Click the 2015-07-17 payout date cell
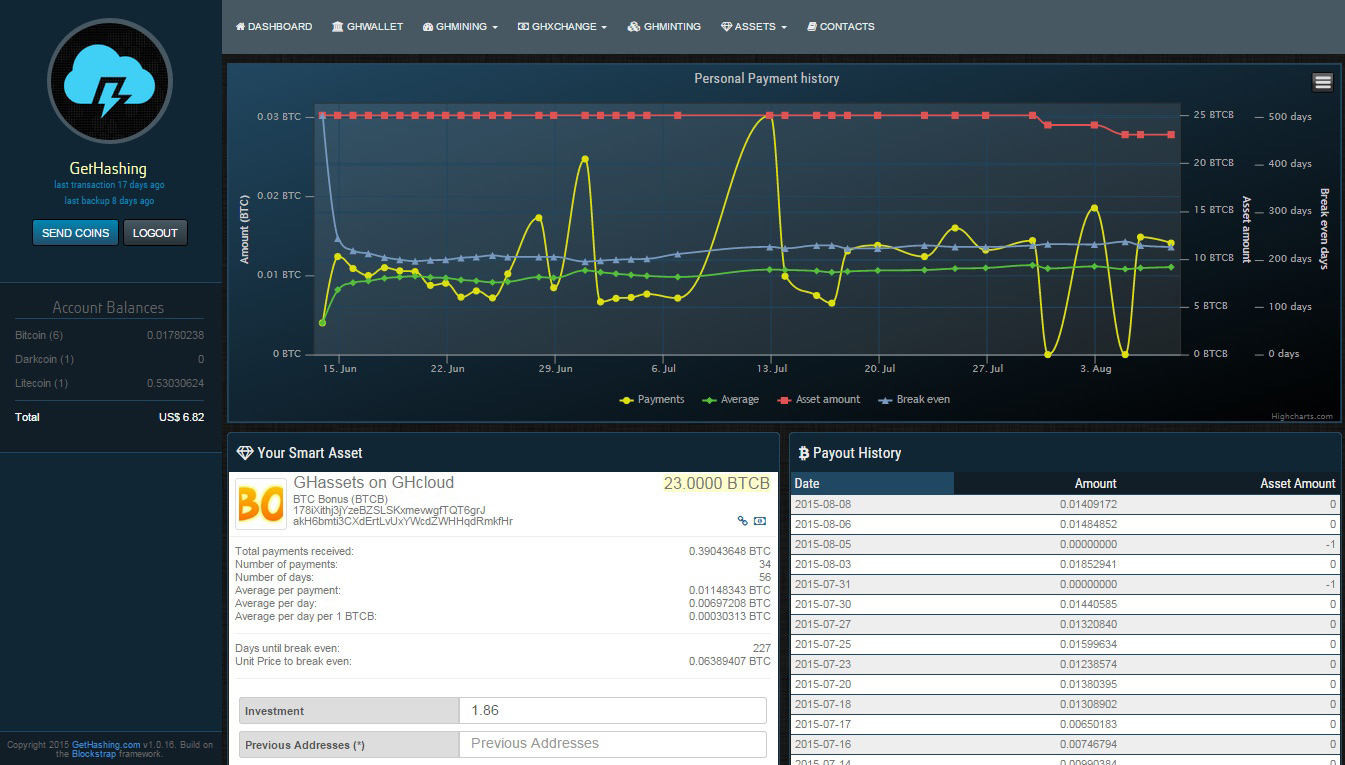 point(823,725)
